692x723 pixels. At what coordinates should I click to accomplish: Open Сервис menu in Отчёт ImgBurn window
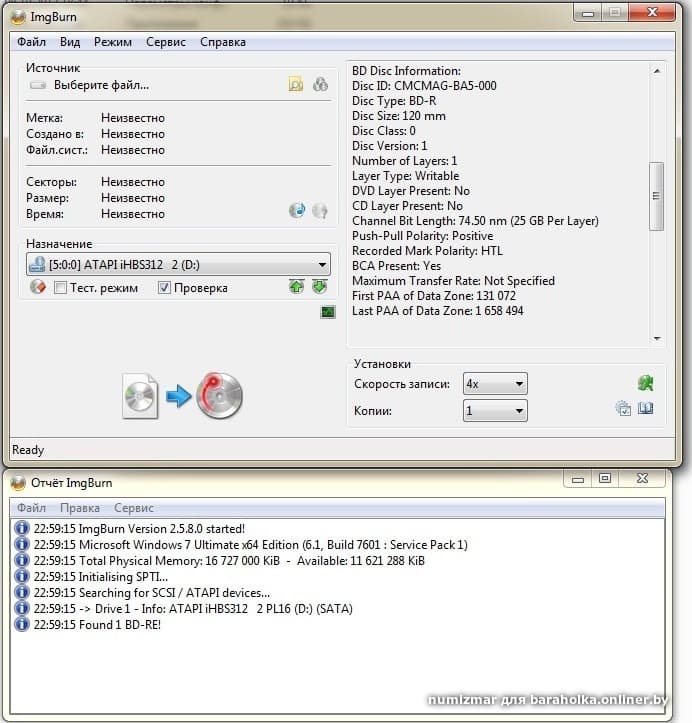coord(134,508)
